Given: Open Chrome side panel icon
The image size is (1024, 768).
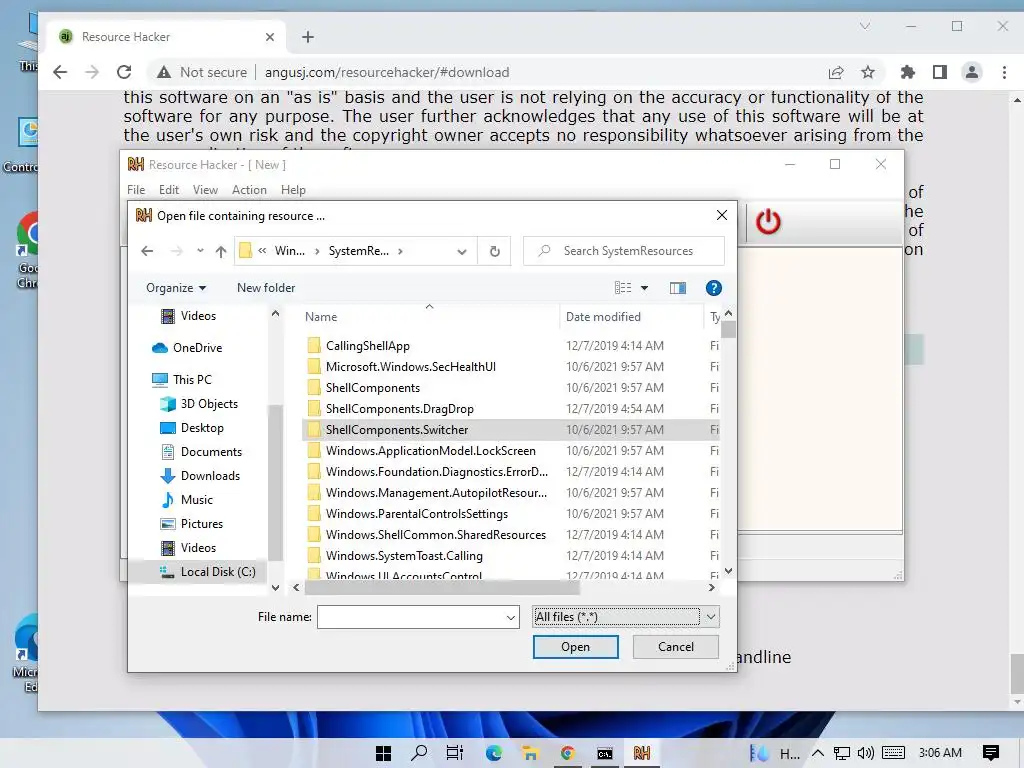Looking at the screenshot, I should [939, 72].
